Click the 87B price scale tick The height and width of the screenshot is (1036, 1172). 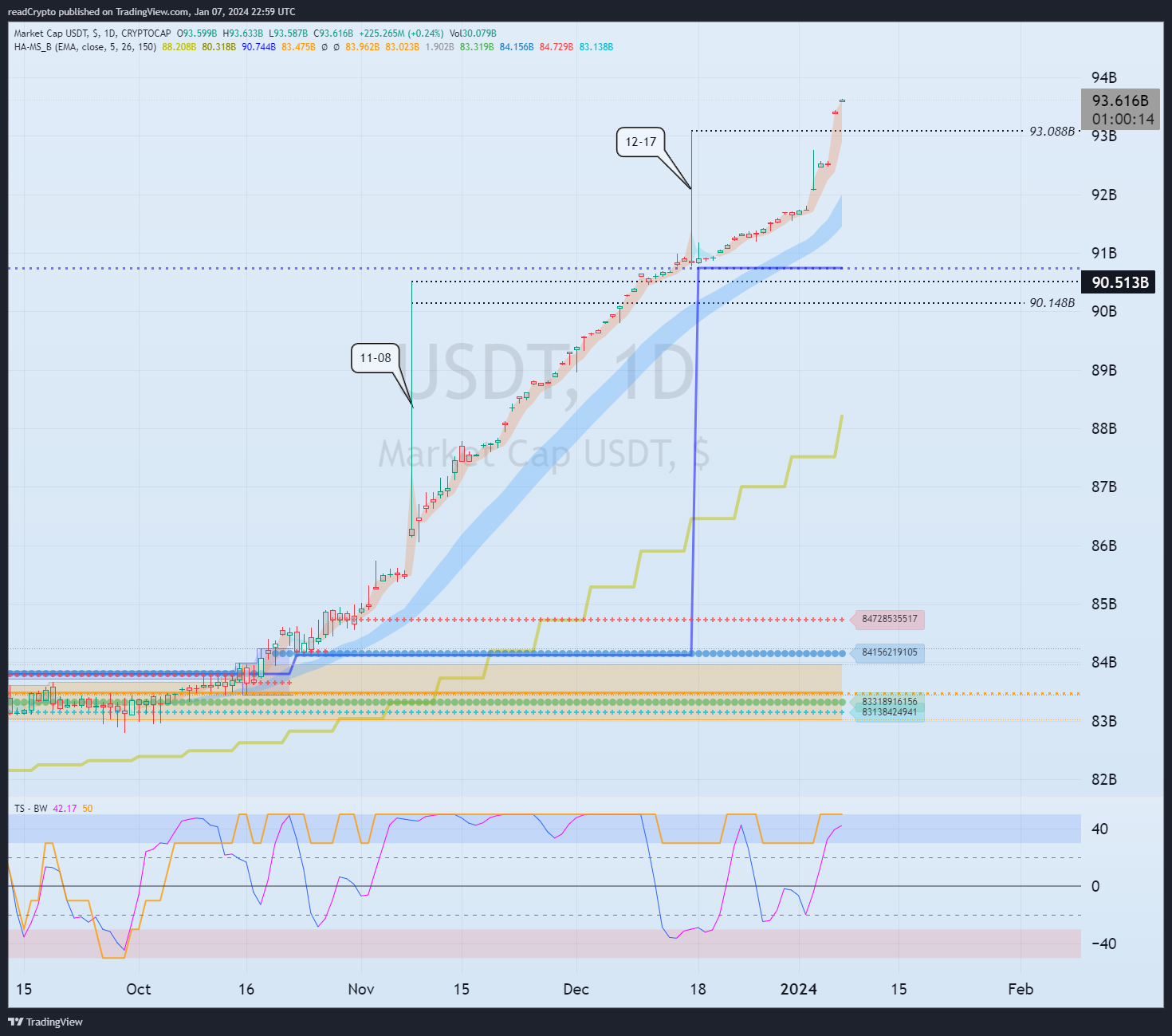[x=1104, y=486]
